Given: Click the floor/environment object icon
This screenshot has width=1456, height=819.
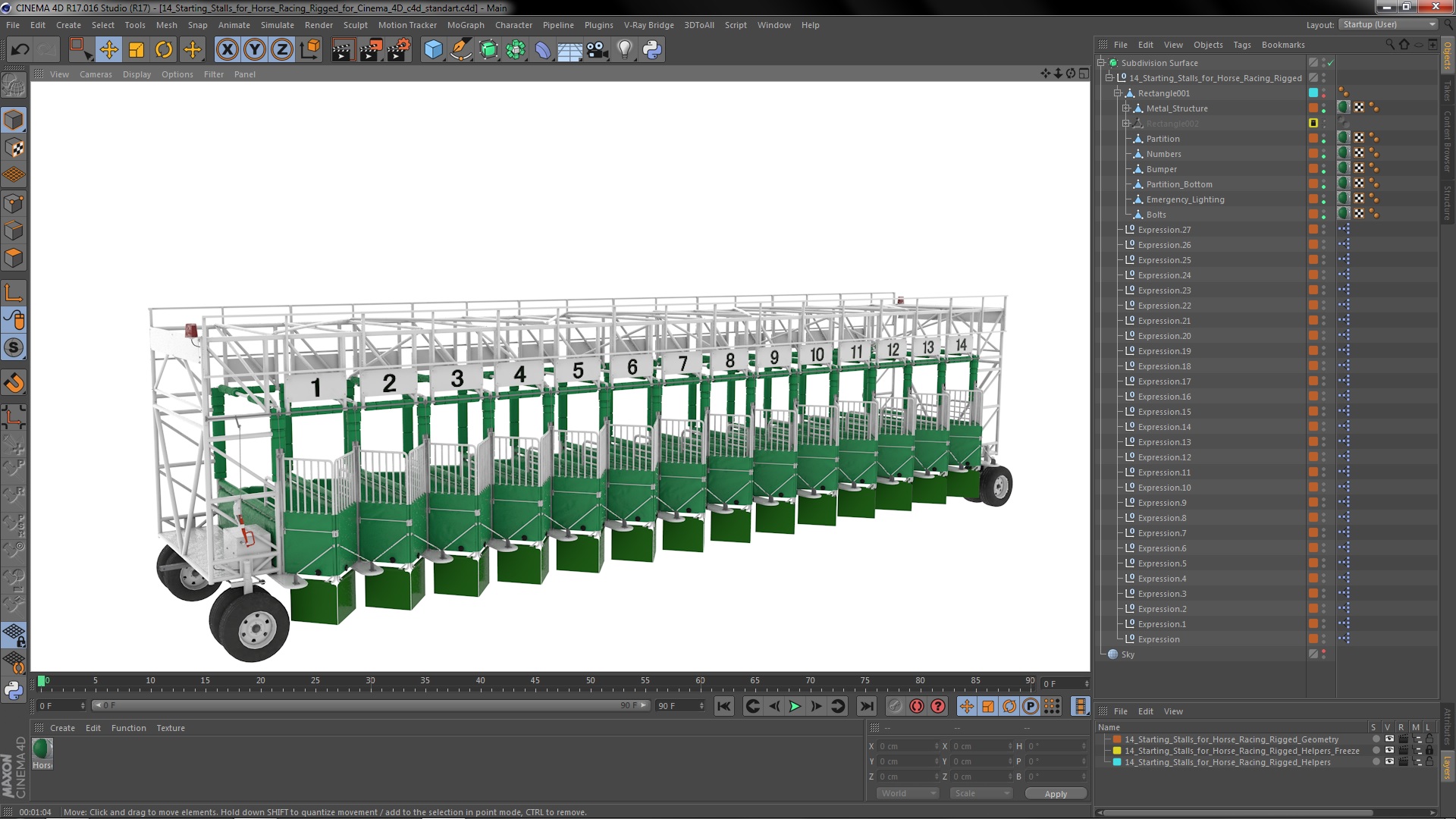Looking at the screenshot, I should point(570,50).
